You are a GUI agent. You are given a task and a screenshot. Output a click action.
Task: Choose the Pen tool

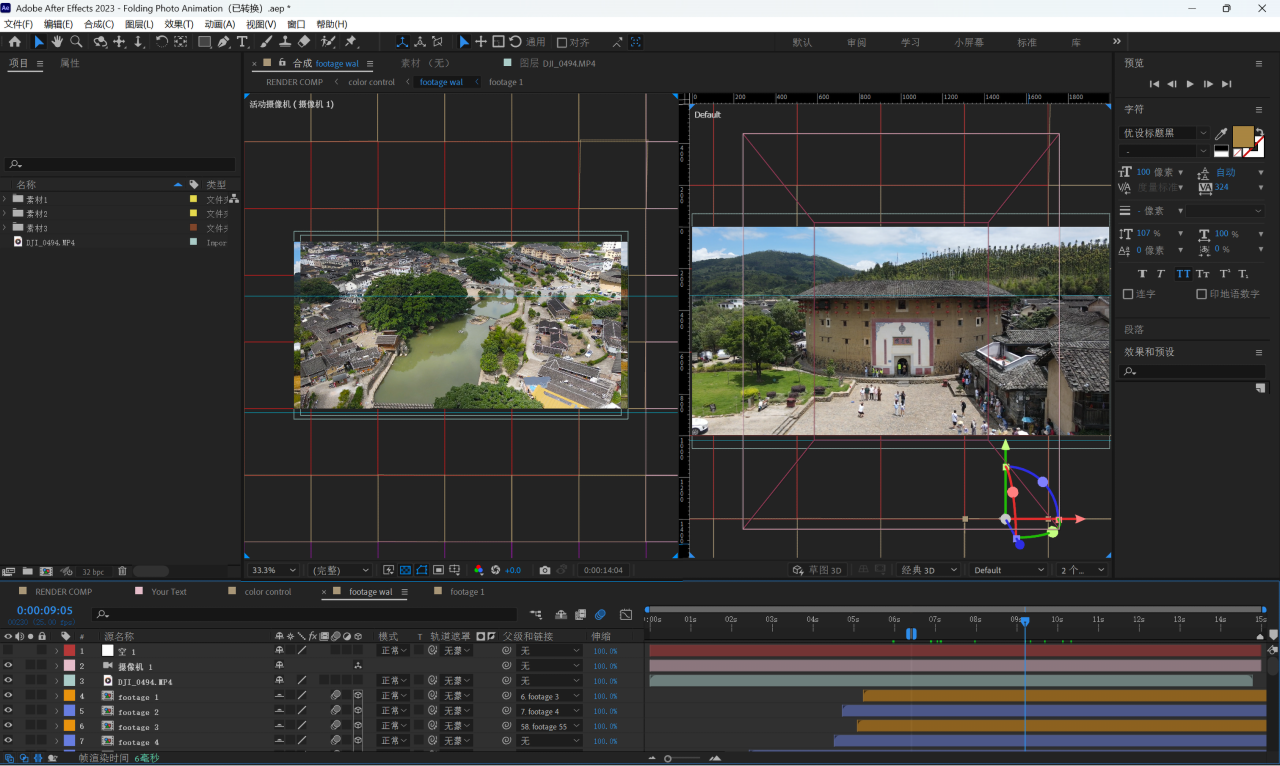[x=223, y=42]
